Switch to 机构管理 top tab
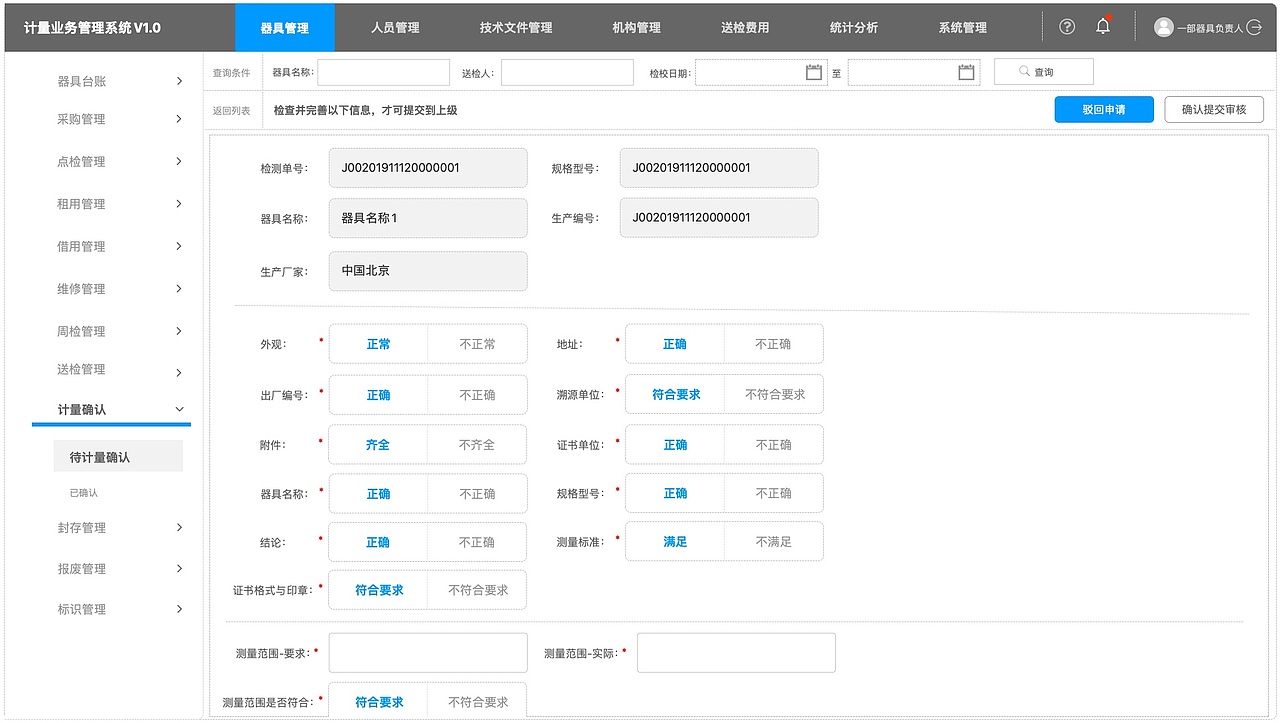The image size is (1280, 723). tap(636, 28)
